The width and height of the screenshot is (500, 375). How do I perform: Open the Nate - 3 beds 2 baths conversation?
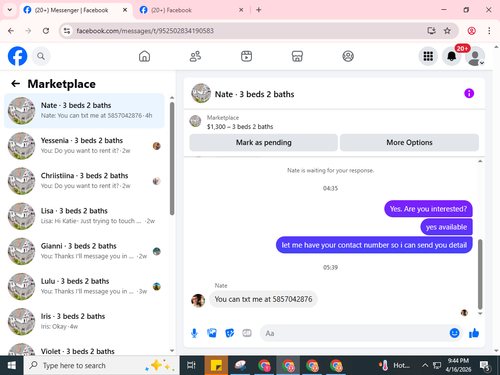point(84,111)
